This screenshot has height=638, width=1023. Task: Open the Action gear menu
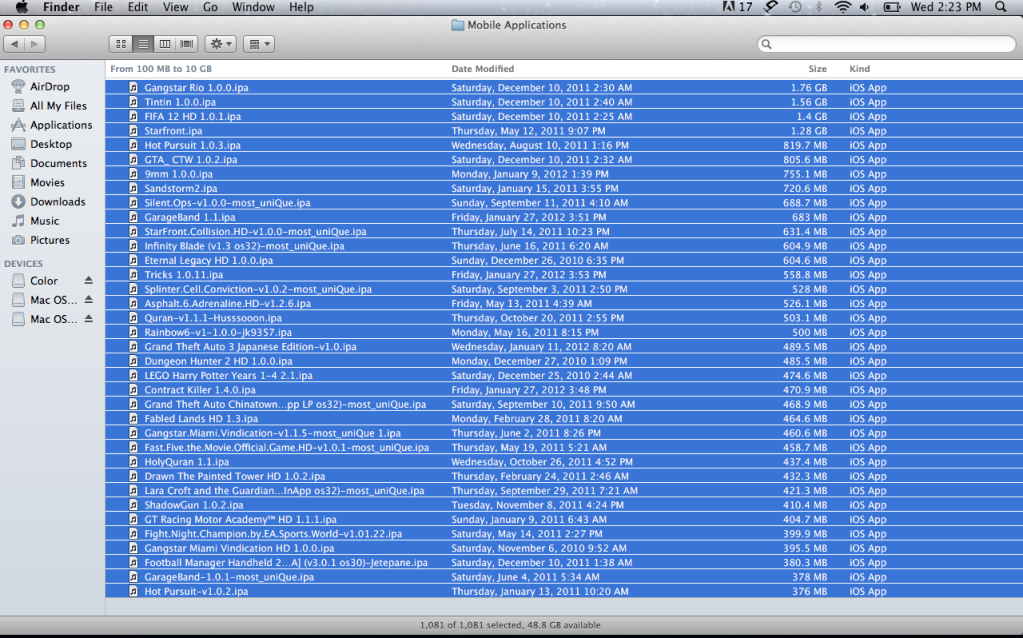coord(221,44)
